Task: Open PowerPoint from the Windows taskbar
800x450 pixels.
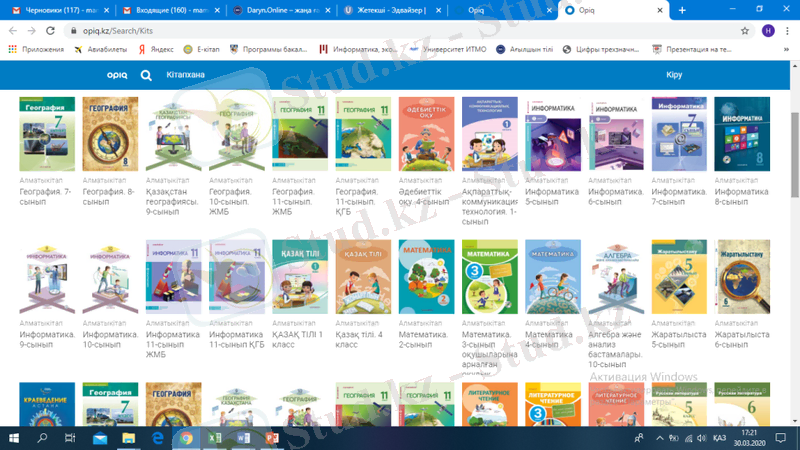Action: (271, 438)
